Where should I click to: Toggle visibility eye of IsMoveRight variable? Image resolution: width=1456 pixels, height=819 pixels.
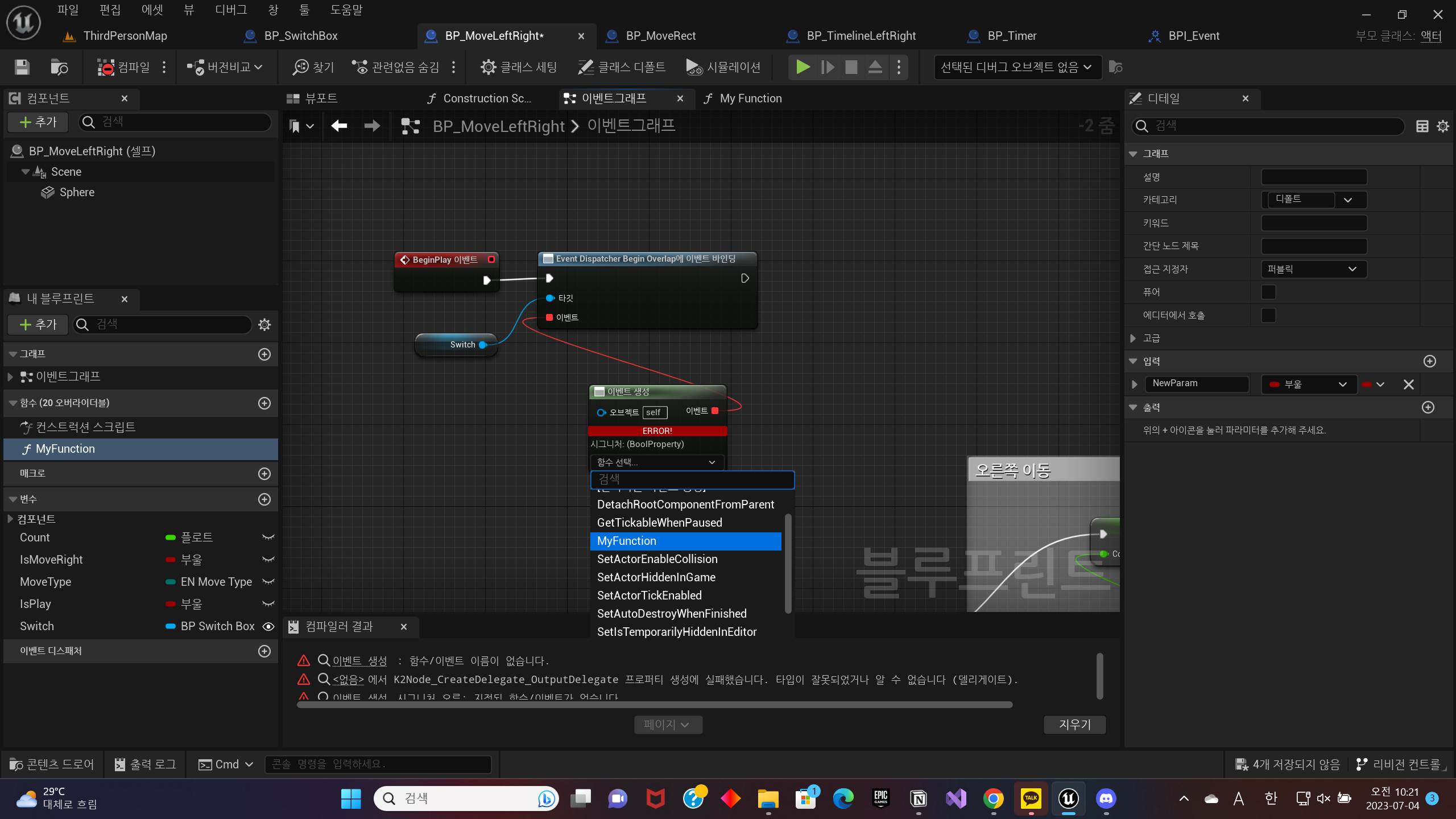tap(268, 560)
